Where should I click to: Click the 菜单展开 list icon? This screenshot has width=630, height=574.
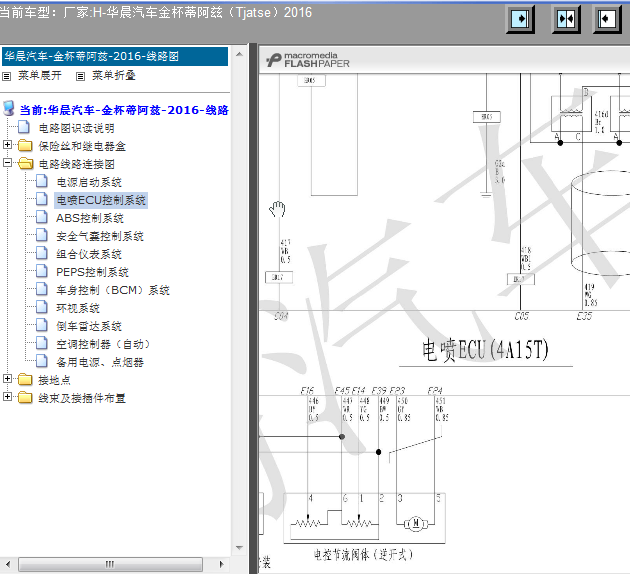pos(6,76)
